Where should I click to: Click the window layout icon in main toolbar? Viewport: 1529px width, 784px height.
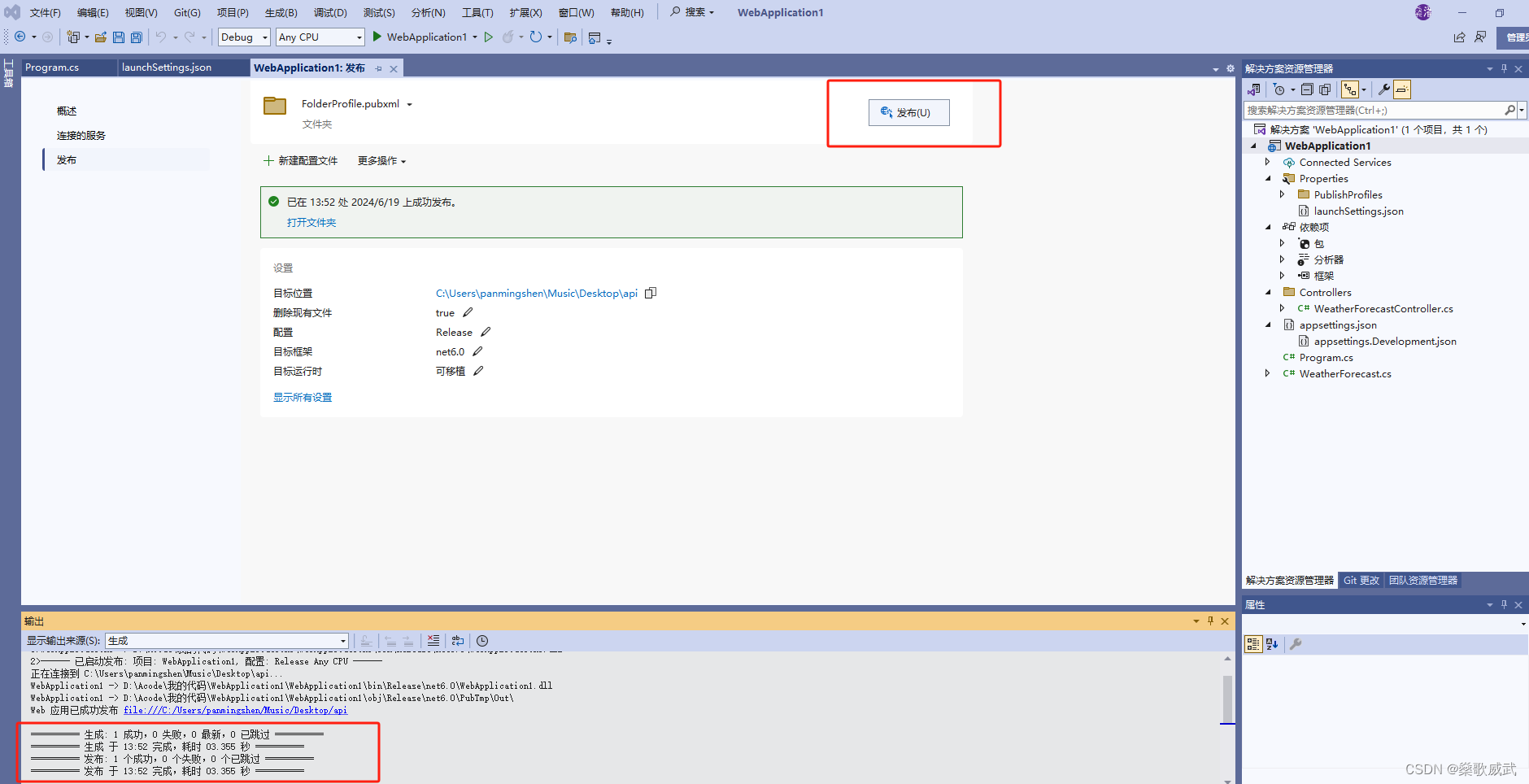595,37
